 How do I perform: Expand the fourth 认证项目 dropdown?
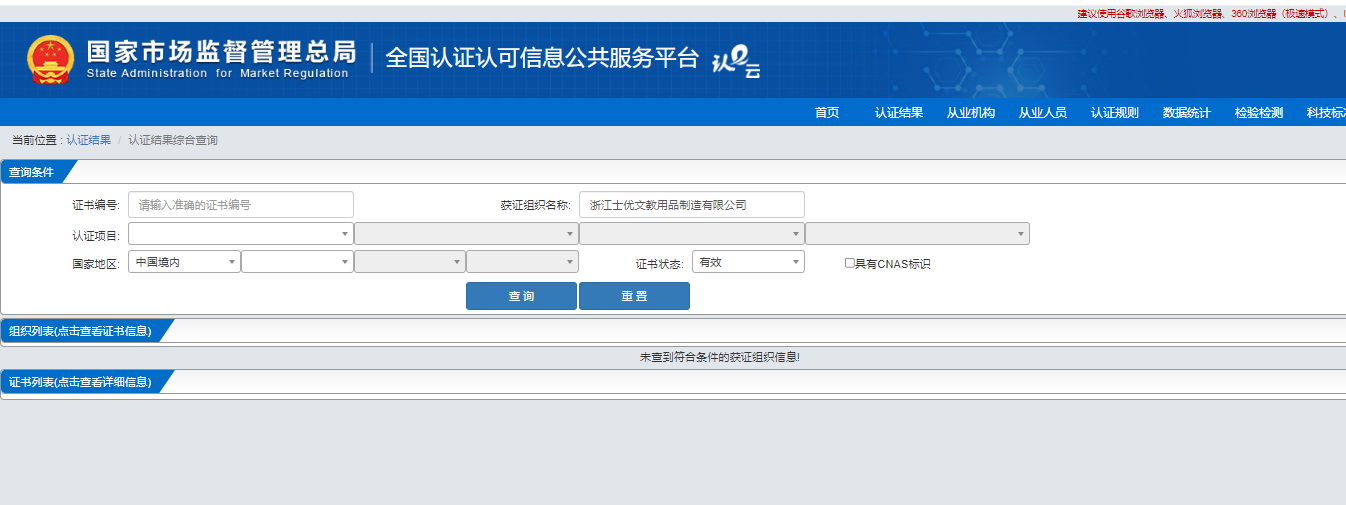[917, 234]
